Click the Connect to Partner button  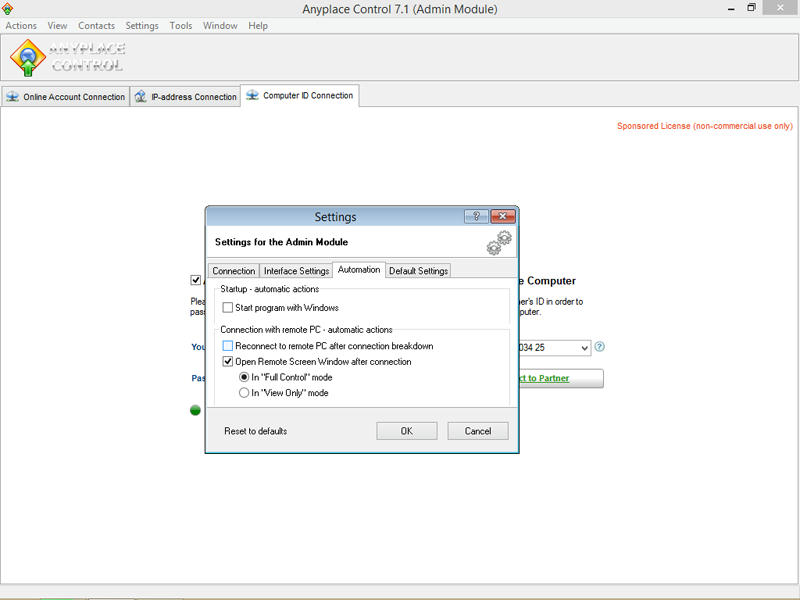(561, 378)
